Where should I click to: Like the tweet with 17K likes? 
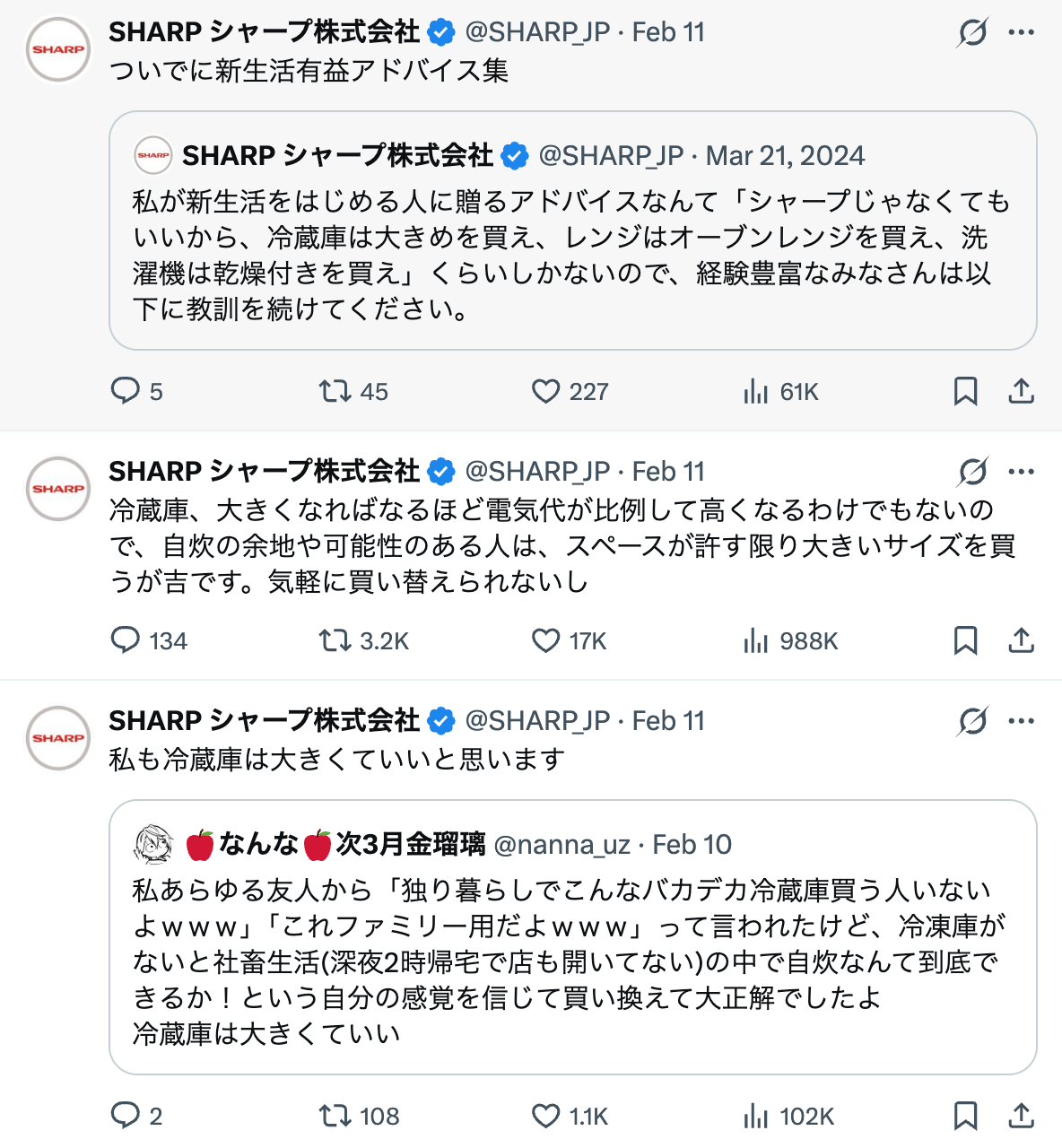click(x=545, y=640)
